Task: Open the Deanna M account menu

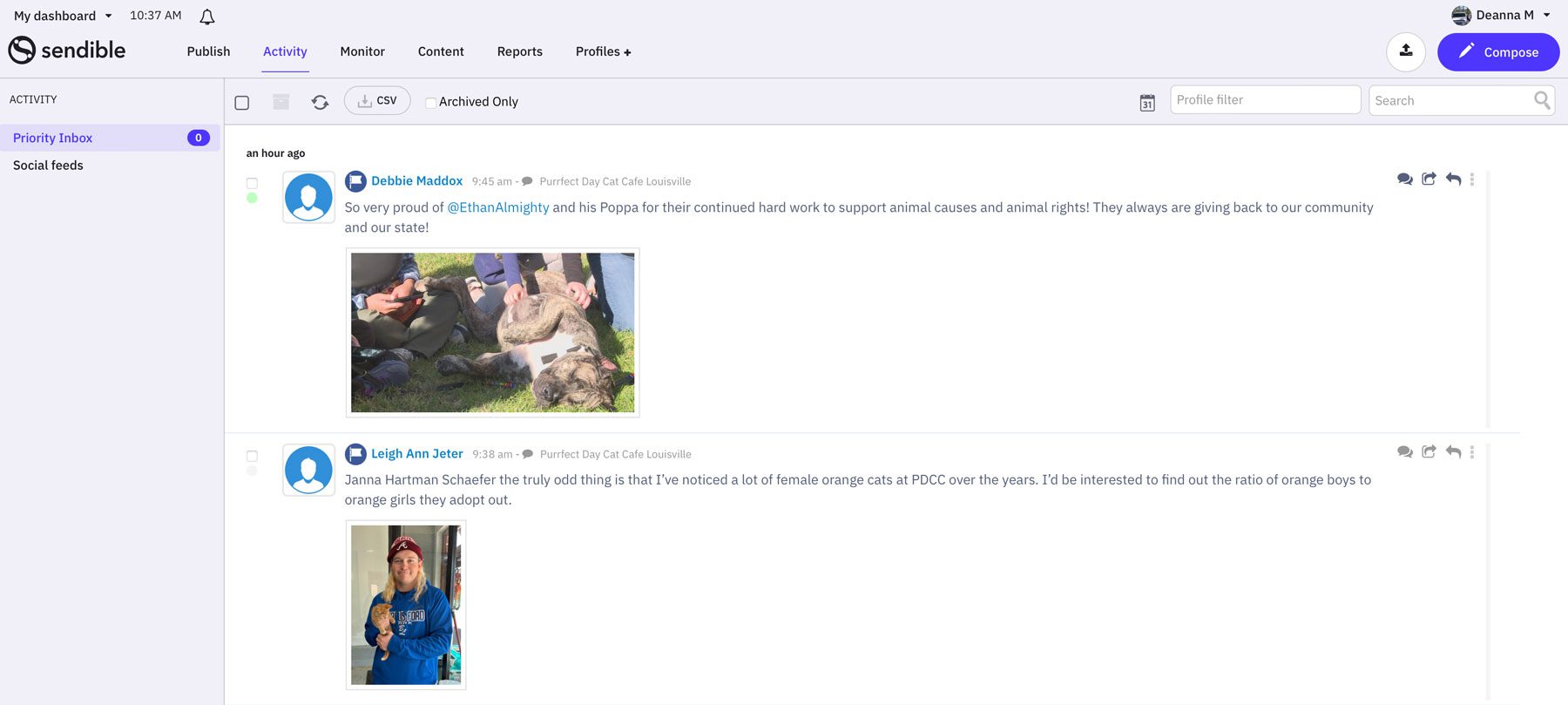Action: 1514,16
